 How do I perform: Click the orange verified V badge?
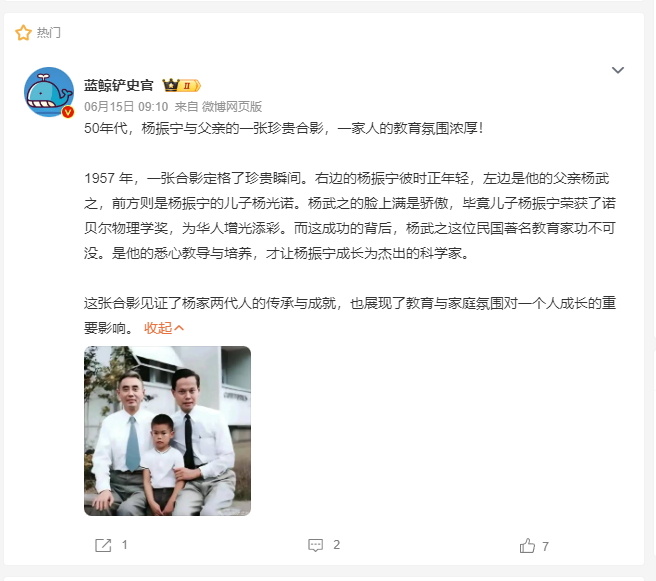tap(68, 112)
